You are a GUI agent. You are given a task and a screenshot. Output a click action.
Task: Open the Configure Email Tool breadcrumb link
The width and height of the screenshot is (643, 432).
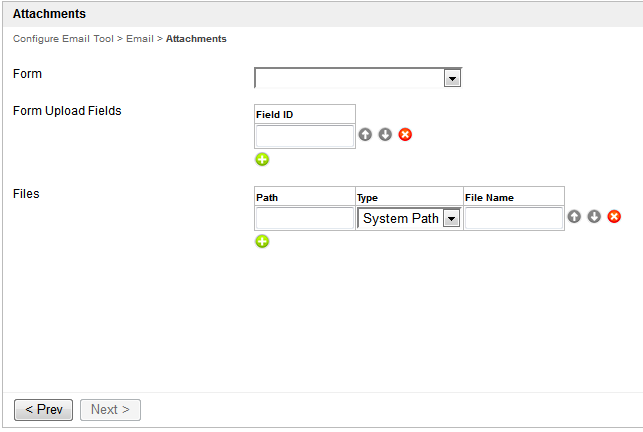pos(63,39)
